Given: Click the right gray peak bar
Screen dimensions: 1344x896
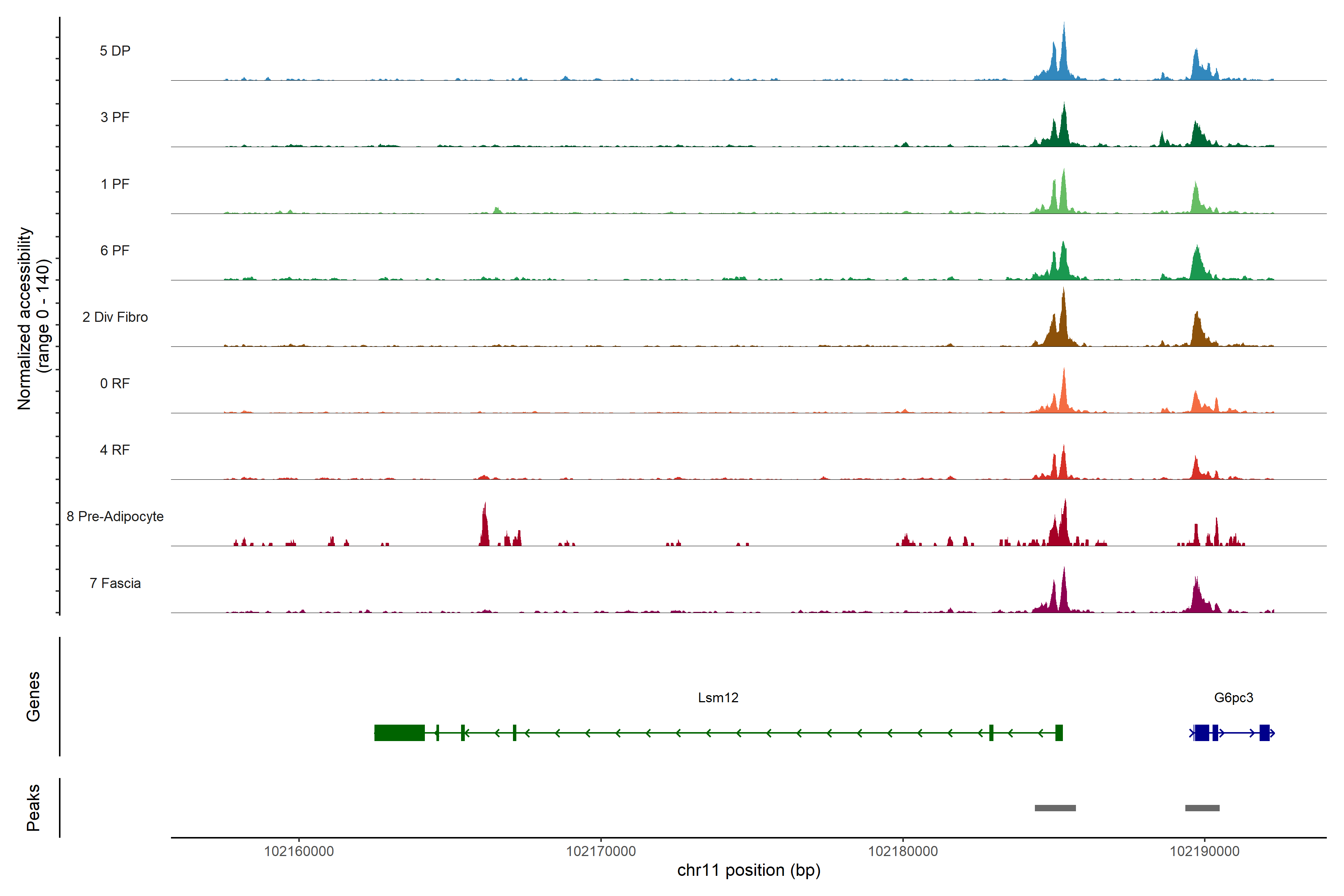Looking at the screenshot, I should [1202, 808].
